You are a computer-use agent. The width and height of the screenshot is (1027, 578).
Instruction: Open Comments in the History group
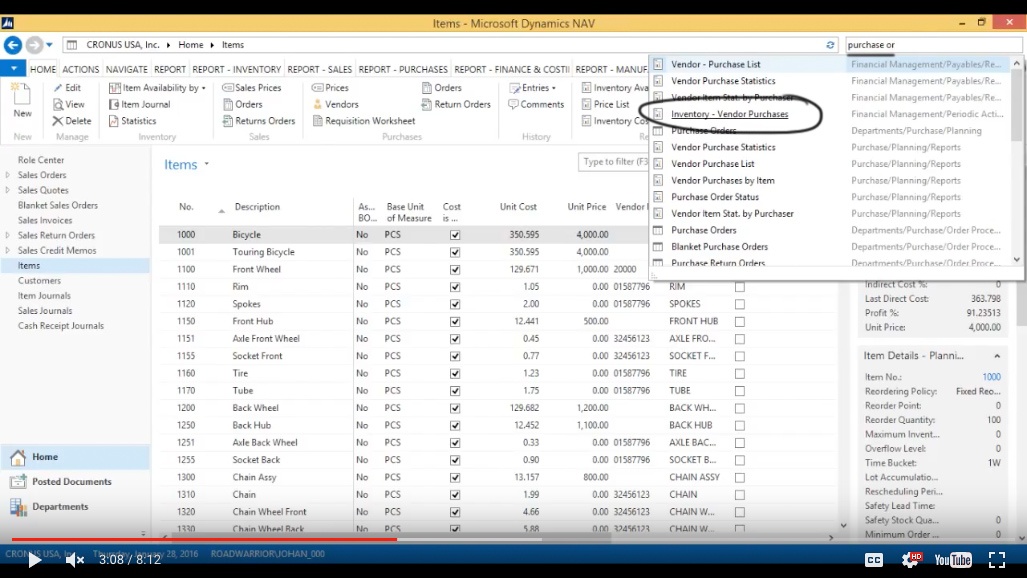click(x=536, y=104)
